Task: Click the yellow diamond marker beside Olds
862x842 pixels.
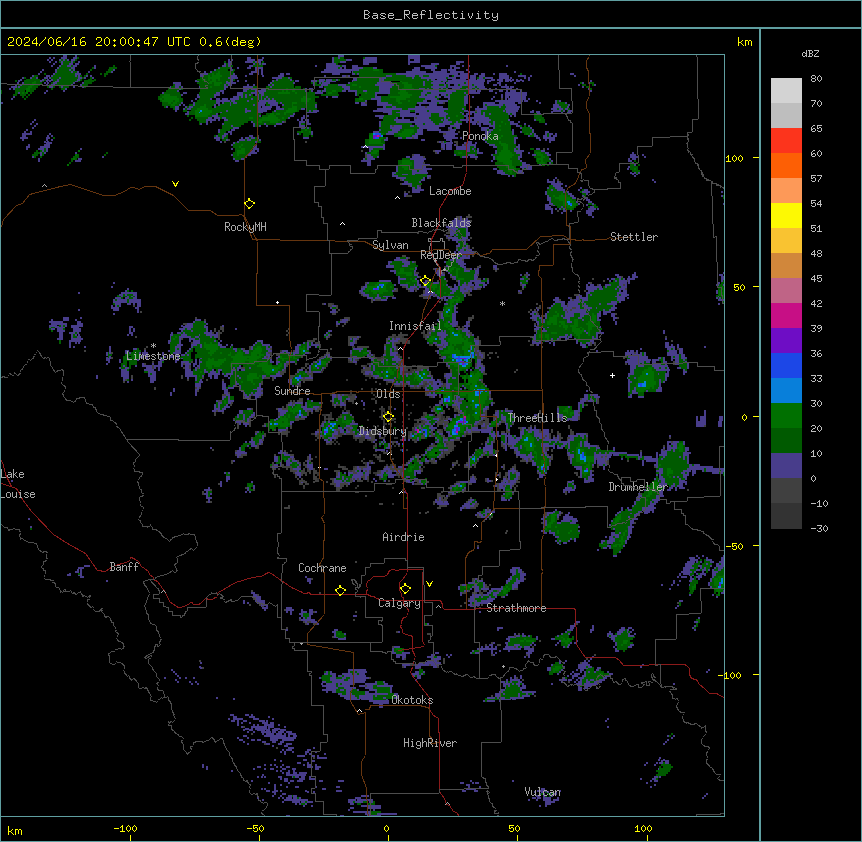Action: pyautogui.click(x=389, y=417)
